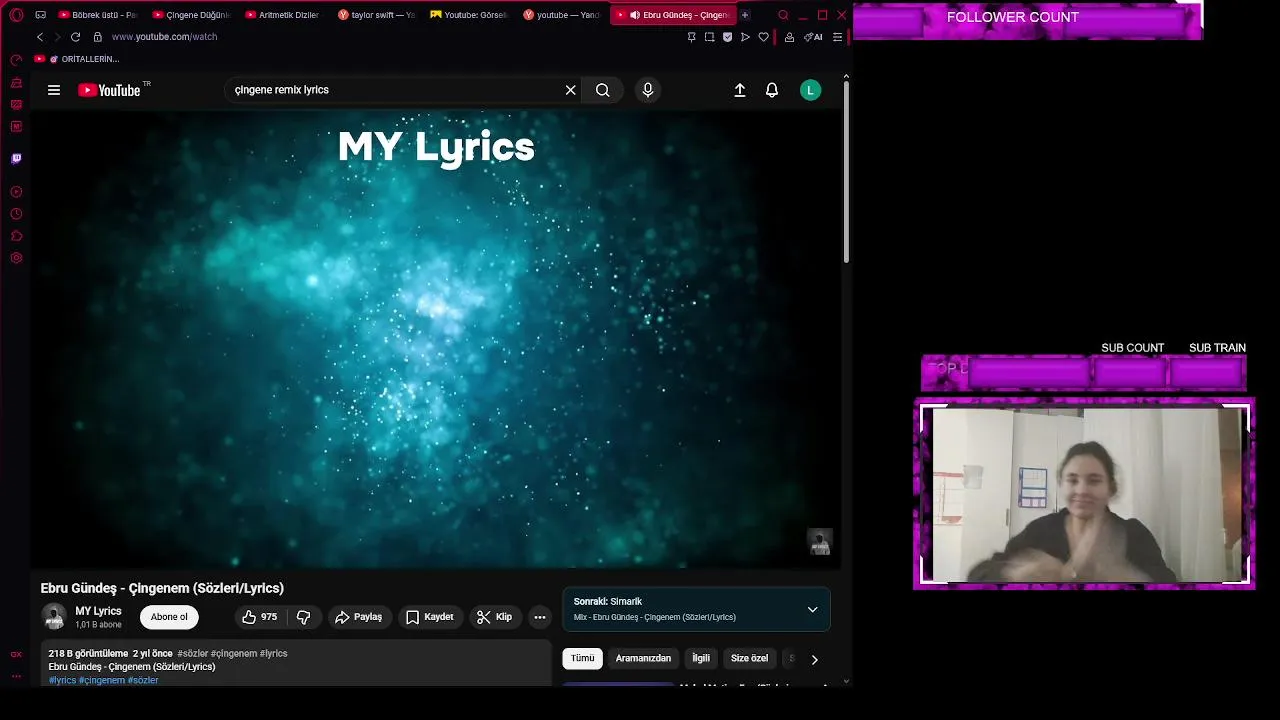Click the page vertical scrollbar
Viewport: 1280px width, 720px height.
[846, 170]
